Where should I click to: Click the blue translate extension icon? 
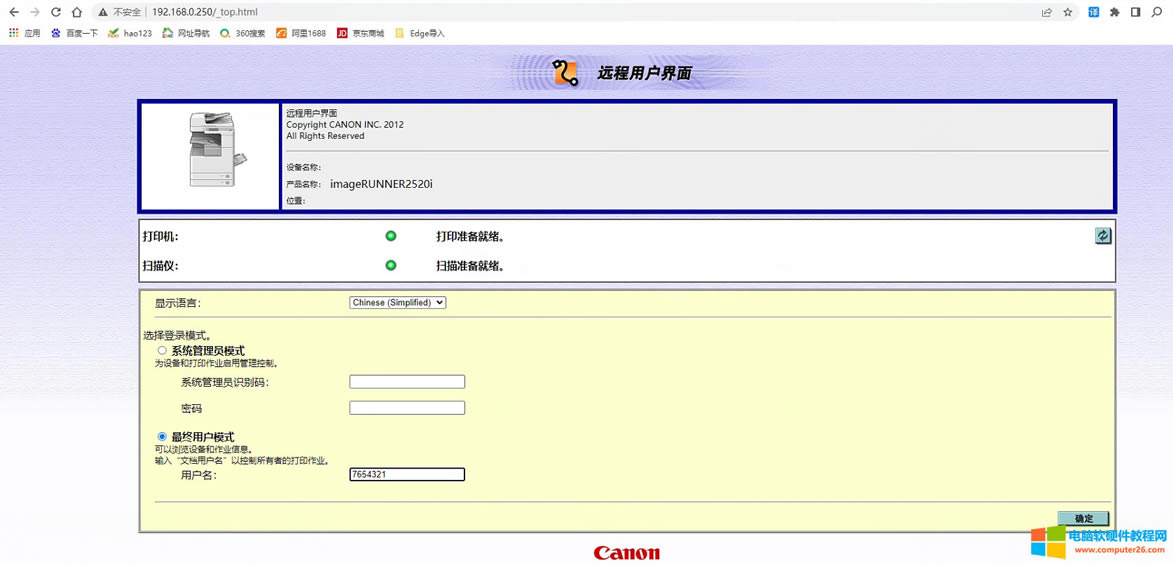pyautogui.click(x=1093, y=12)
